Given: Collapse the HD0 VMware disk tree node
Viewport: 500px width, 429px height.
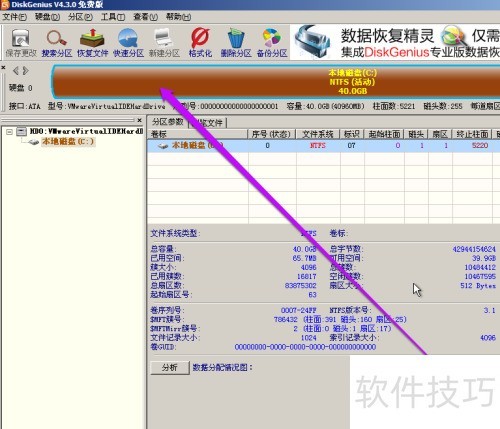Looking at the screenshot, I should click(10, 132).
